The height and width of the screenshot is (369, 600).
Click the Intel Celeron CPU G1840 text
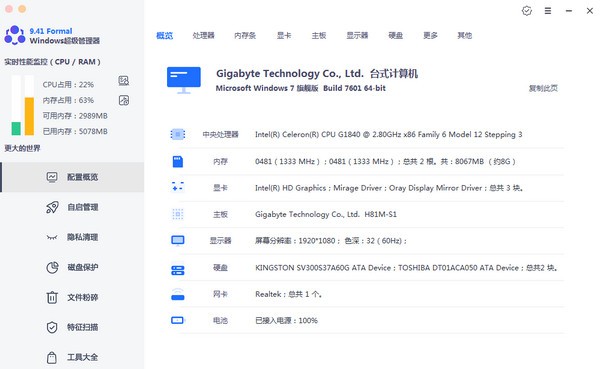coord(388,134)
